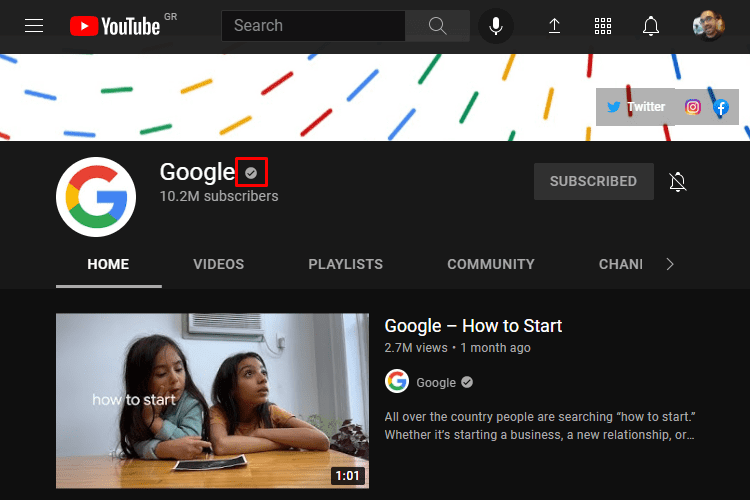Switch to the PLAYLISTS tab
Image resolution: width=750 pixels, height=500 pixels.
pos(345,264)
